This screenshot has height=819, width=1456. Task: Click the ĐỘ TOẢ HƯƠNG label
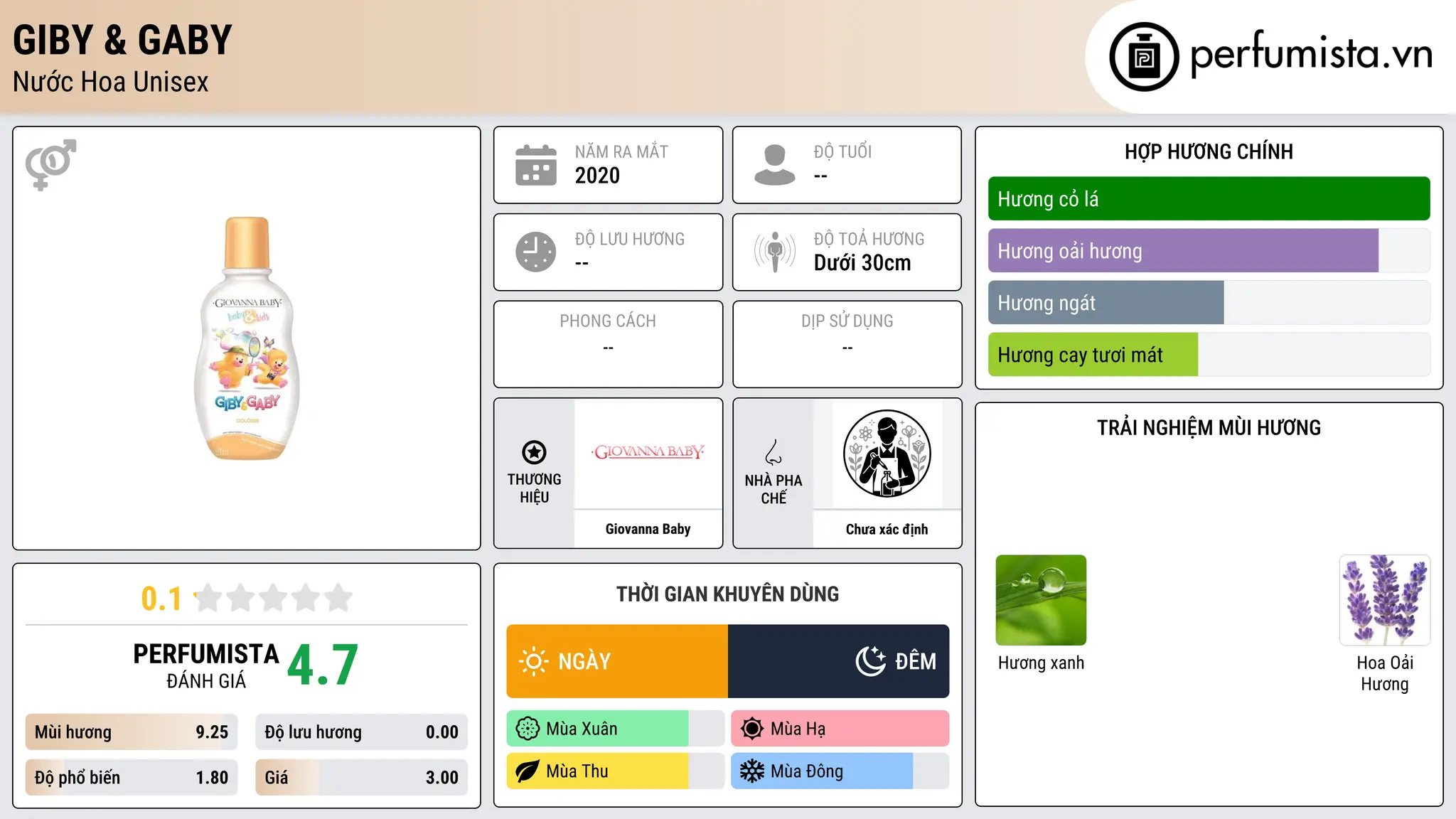click(869, 239)
